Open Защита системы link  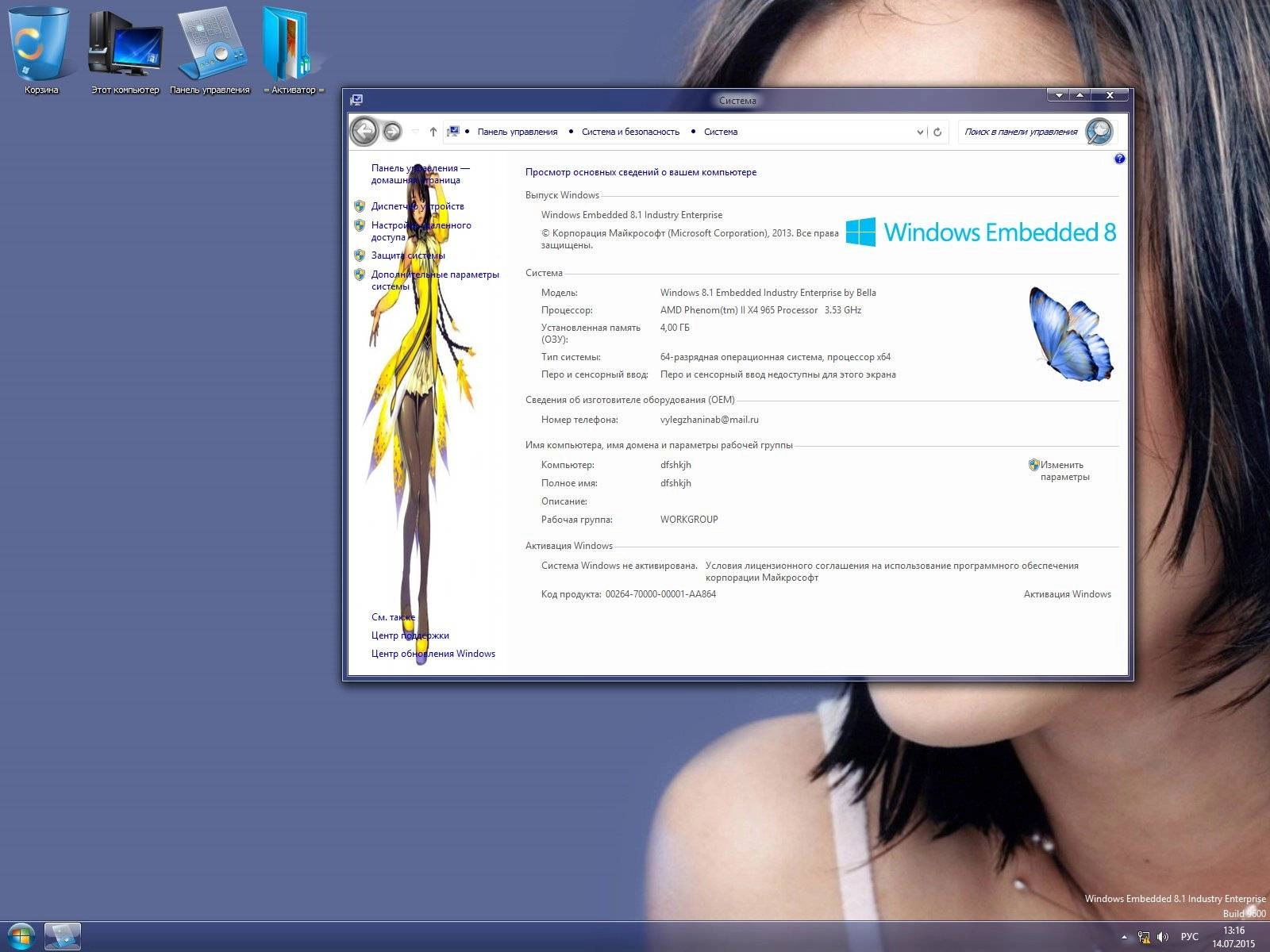click(408, 255)
